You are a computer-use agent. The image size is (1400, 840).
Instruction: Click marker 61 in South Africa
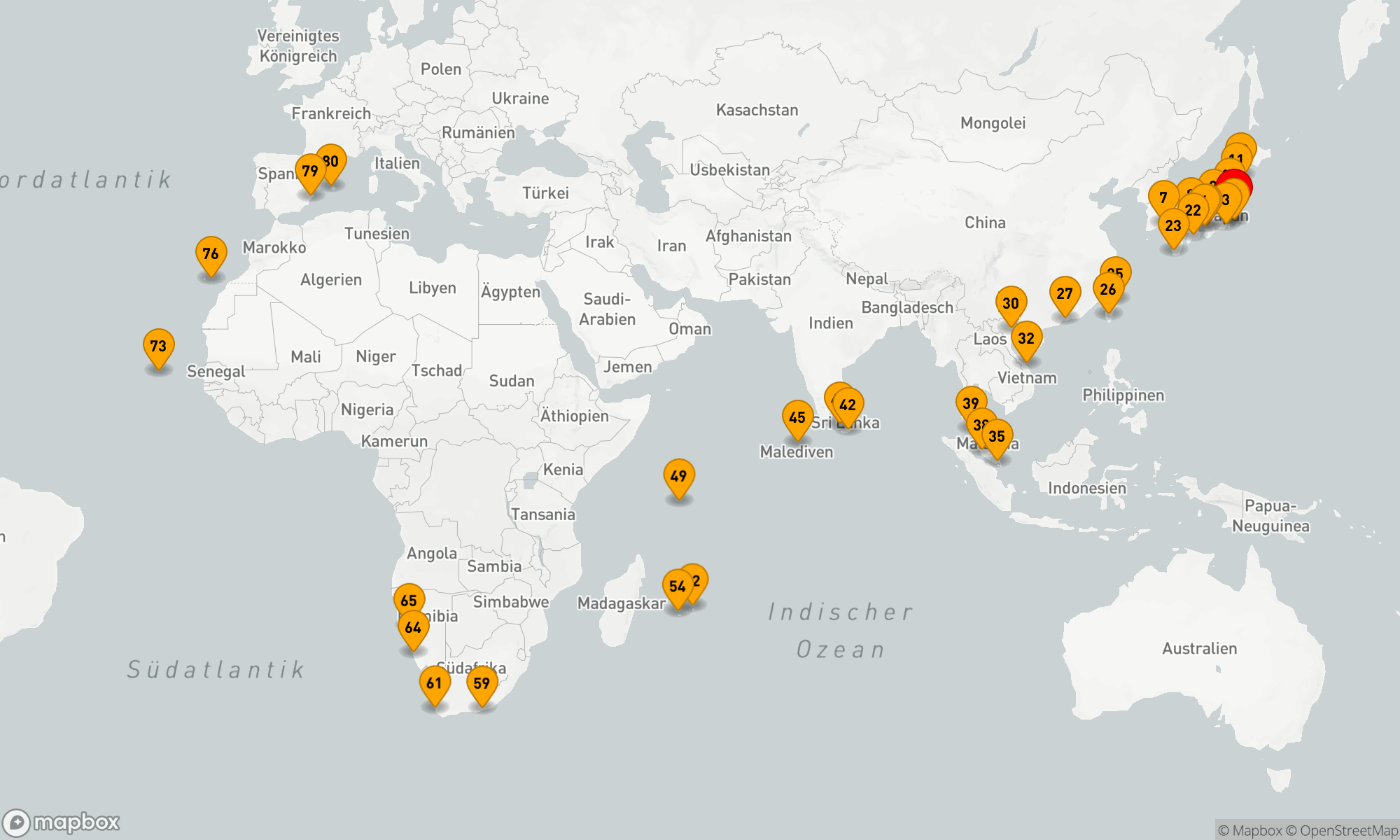coord(434,683)
